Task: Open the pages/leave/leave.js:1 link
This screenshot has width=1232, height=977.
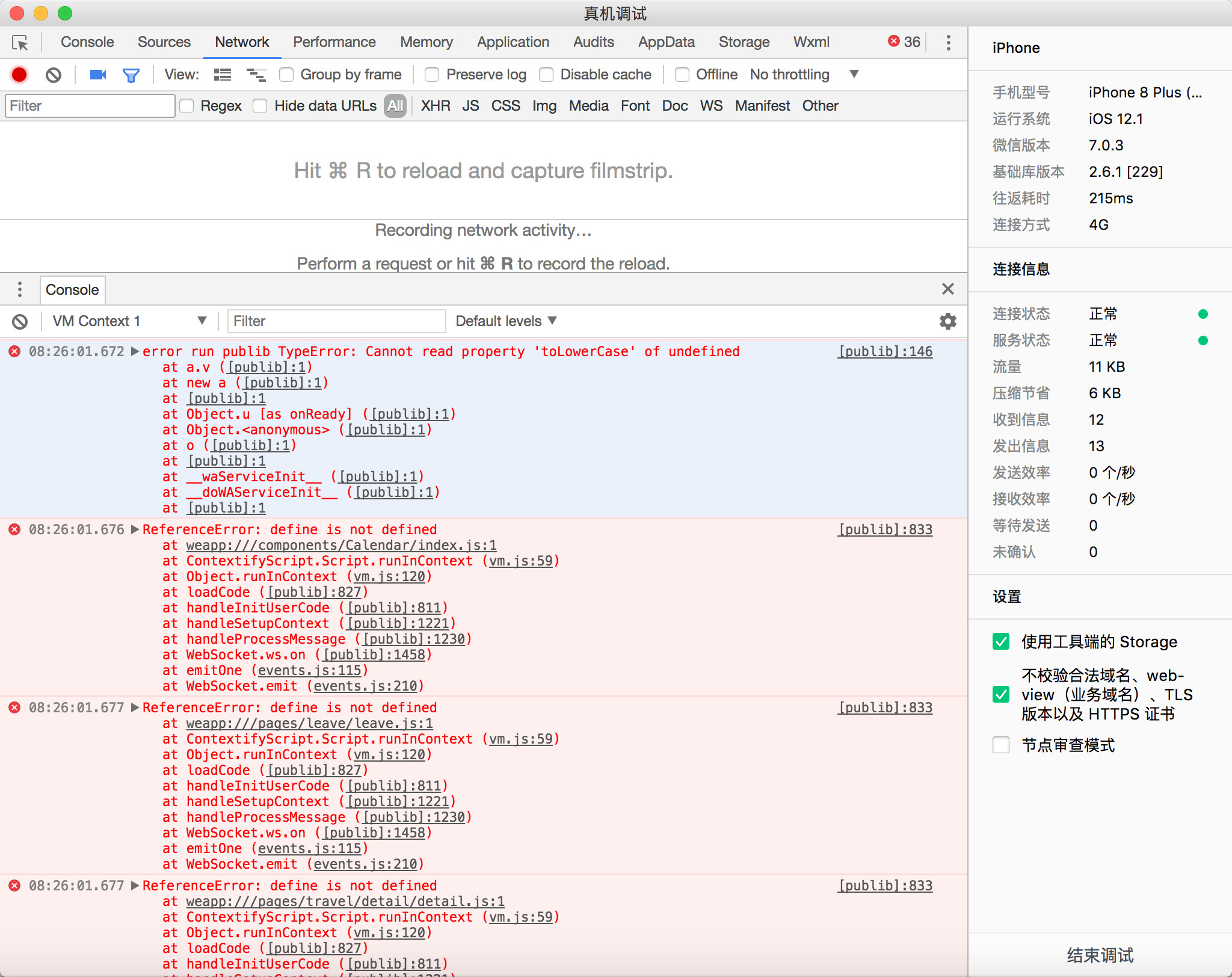Action: (x=309, y=723)
